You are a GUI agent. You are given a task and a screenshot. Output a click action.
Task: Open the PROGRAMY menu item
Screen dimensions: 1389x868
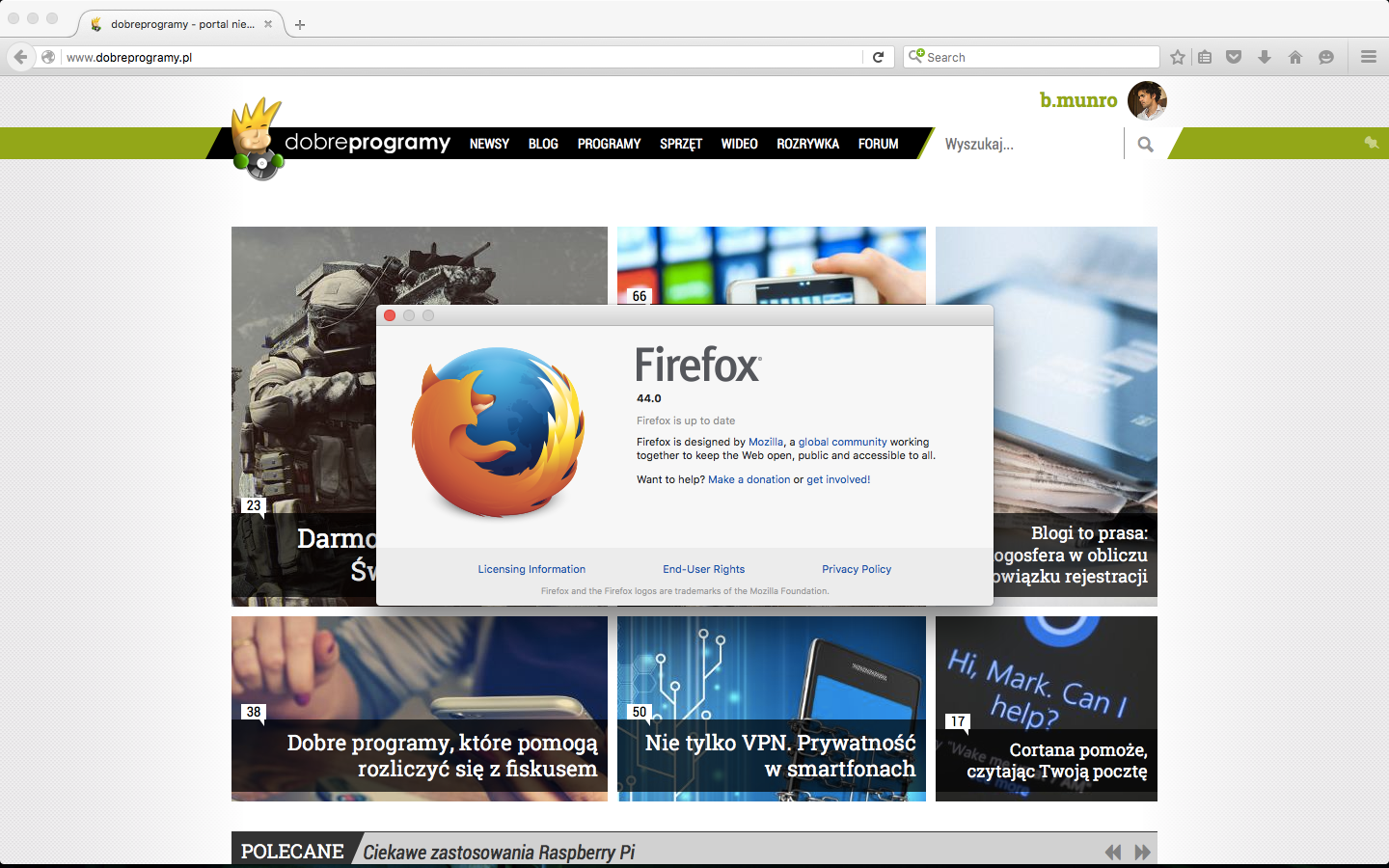pyautogui.click(x=609, y=144)
